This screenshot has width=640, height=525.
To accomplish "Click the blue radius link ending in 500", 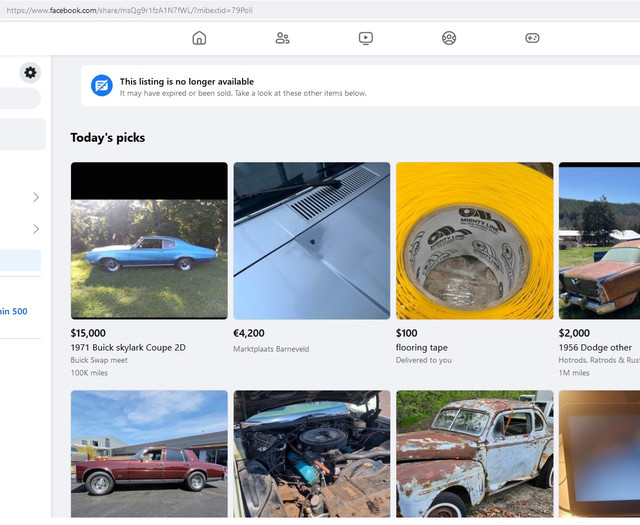I will (14, 311).
